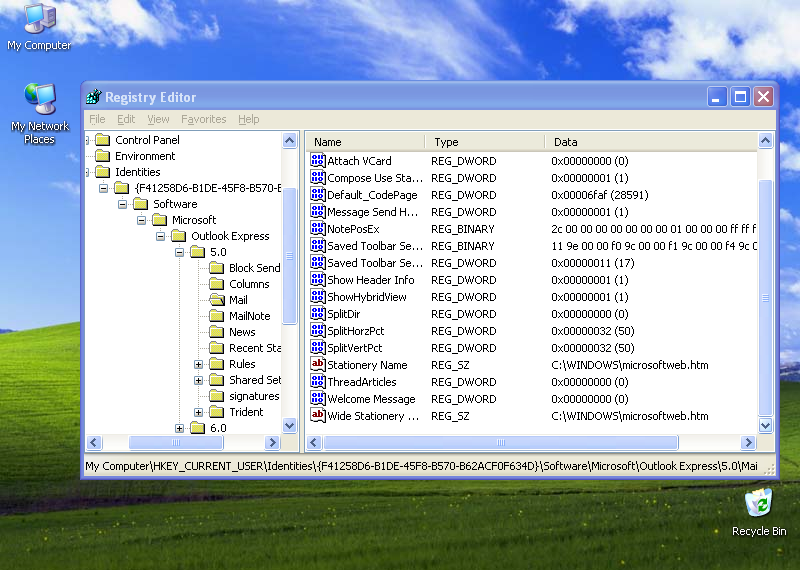
Task: Click tree pane scroll up arrow
Action: pos(289,140)
